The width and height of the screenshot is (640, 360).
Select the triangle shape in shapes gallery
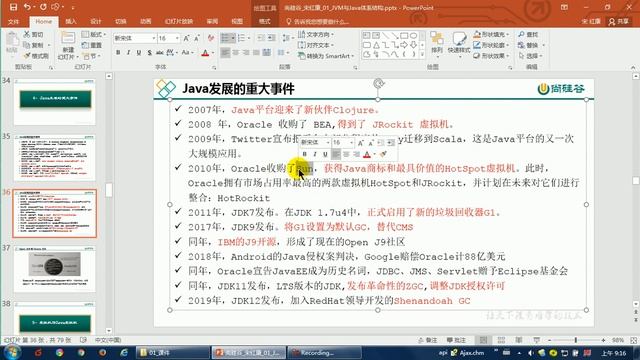tap(376, 45)
